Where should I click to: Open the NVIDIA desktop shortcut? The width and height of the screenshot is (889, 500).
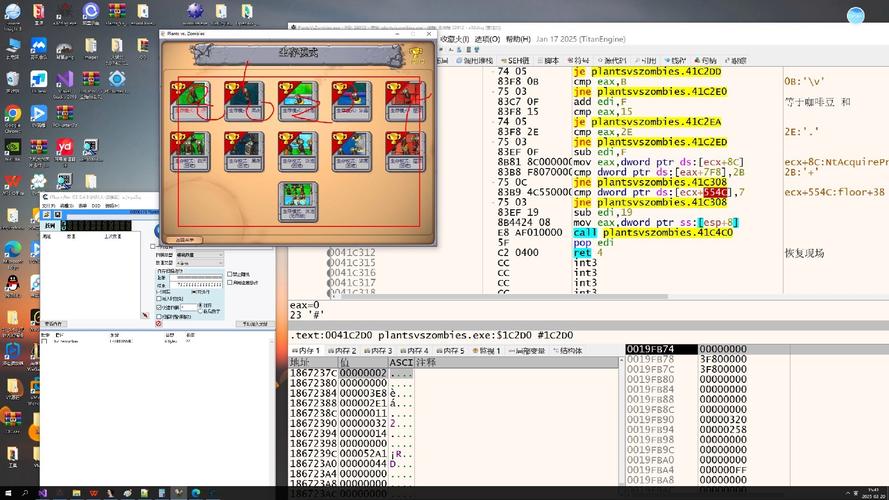coord(12,149)
